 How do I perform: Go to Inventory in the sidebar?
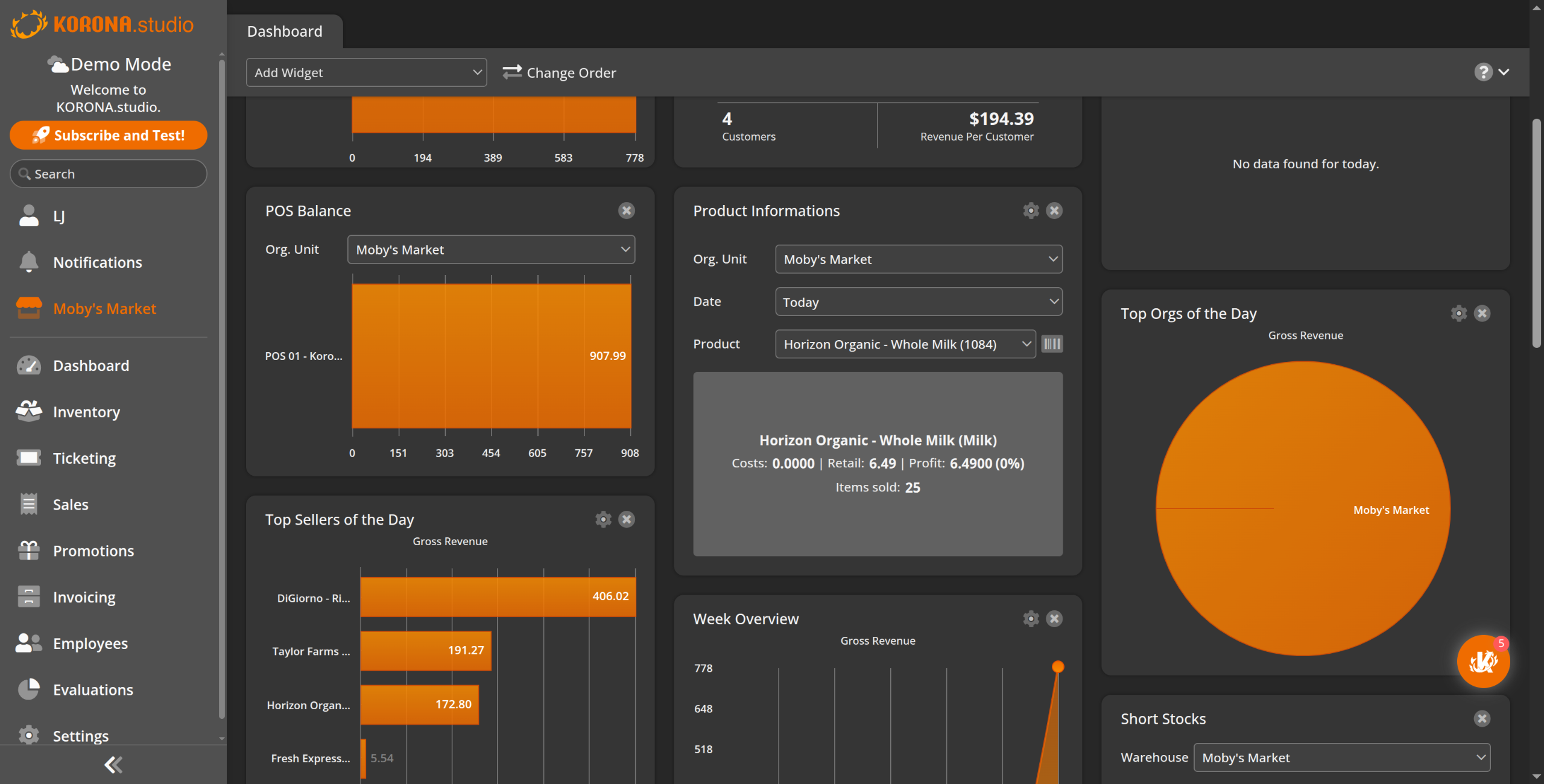coord(86,412)
